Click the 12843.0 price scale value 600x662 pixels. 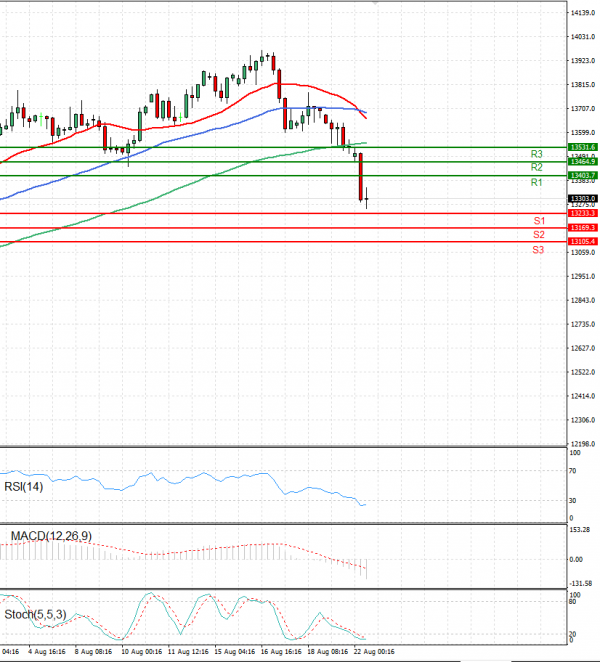point(583,300)
